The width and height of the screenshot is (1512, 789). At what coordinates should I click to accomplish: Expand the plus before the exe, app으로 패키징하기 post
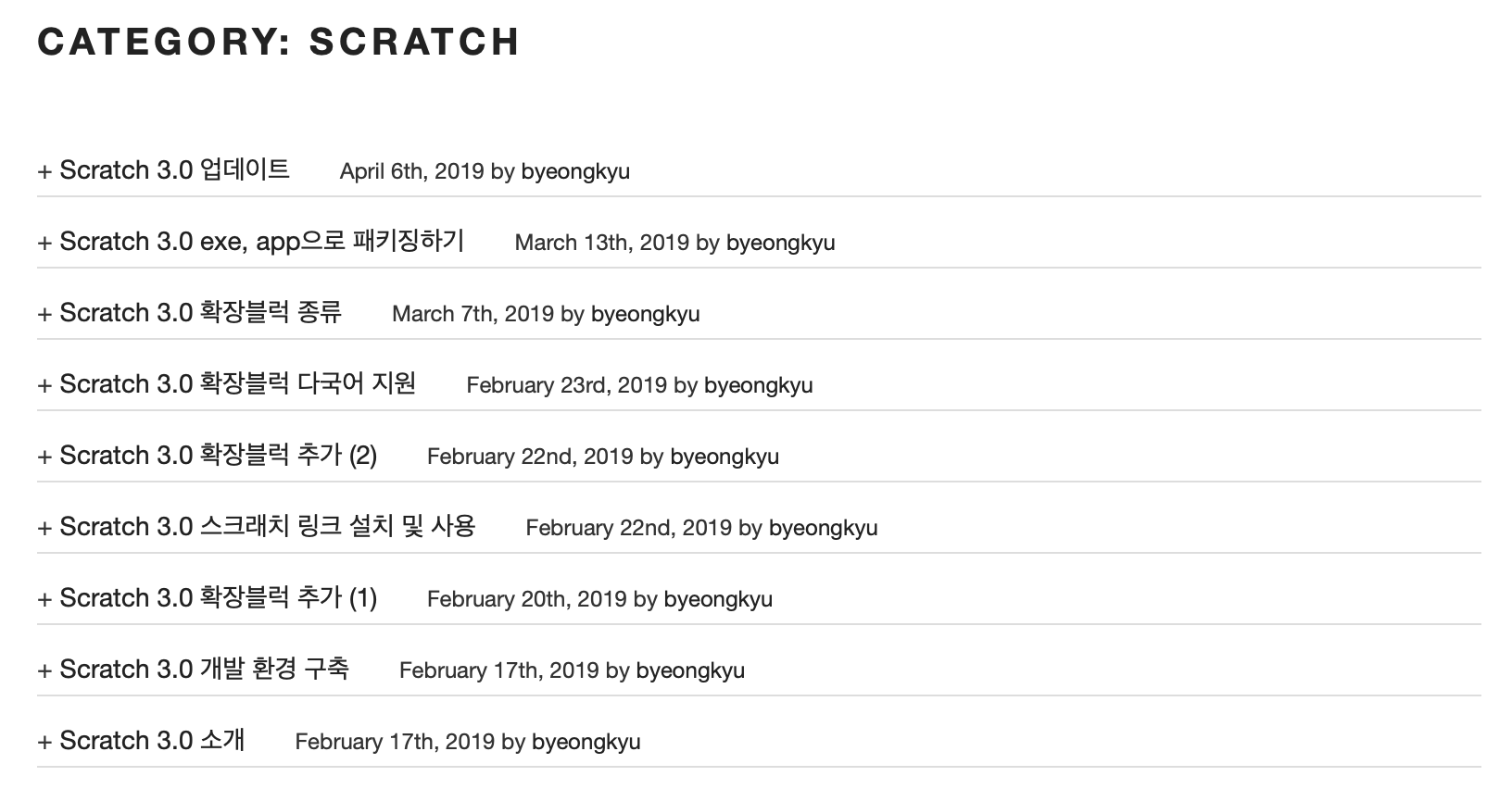pyautogui.click(x=44, y=244)
